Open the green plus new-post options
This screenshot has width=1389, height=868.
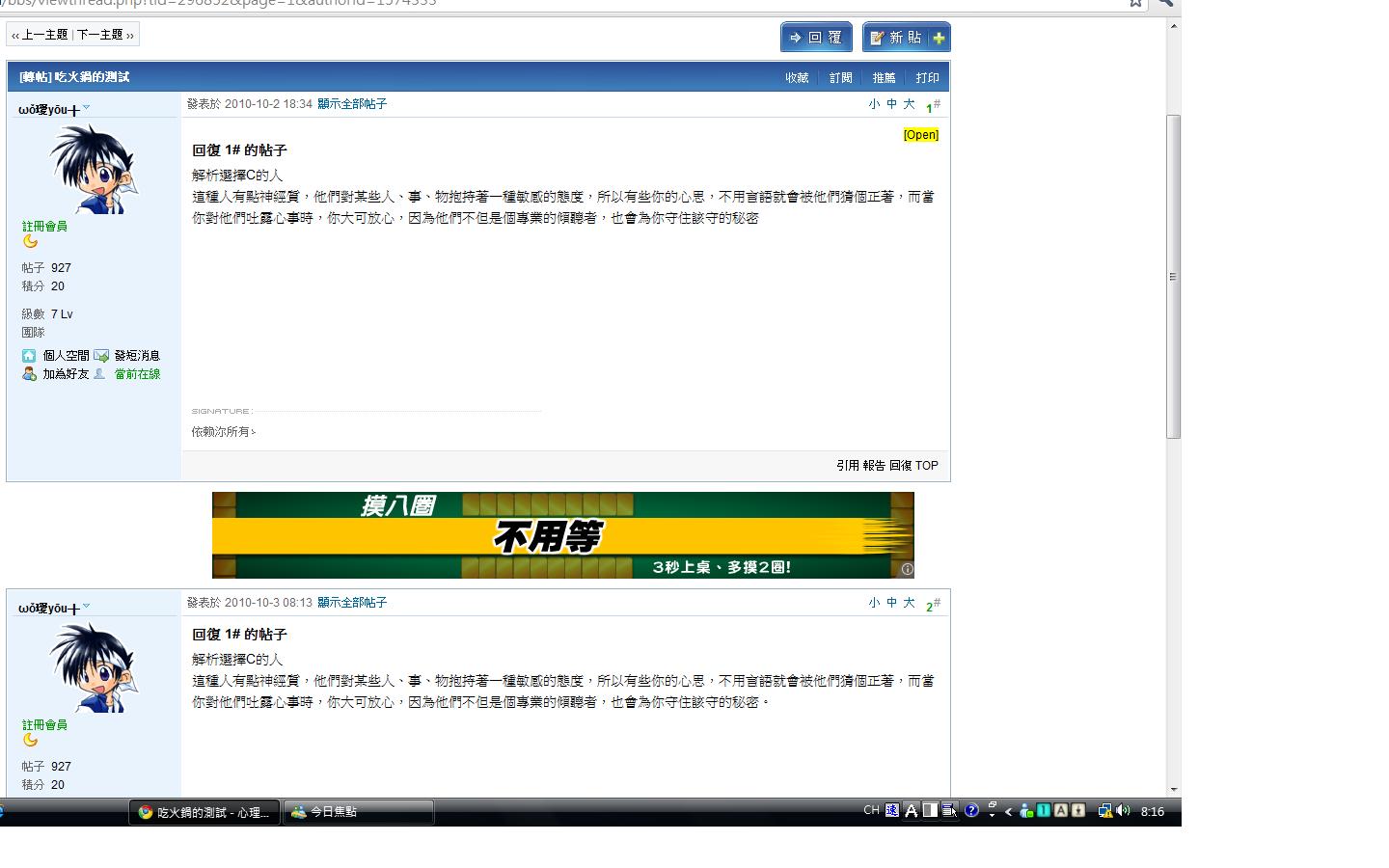(940, 38)
